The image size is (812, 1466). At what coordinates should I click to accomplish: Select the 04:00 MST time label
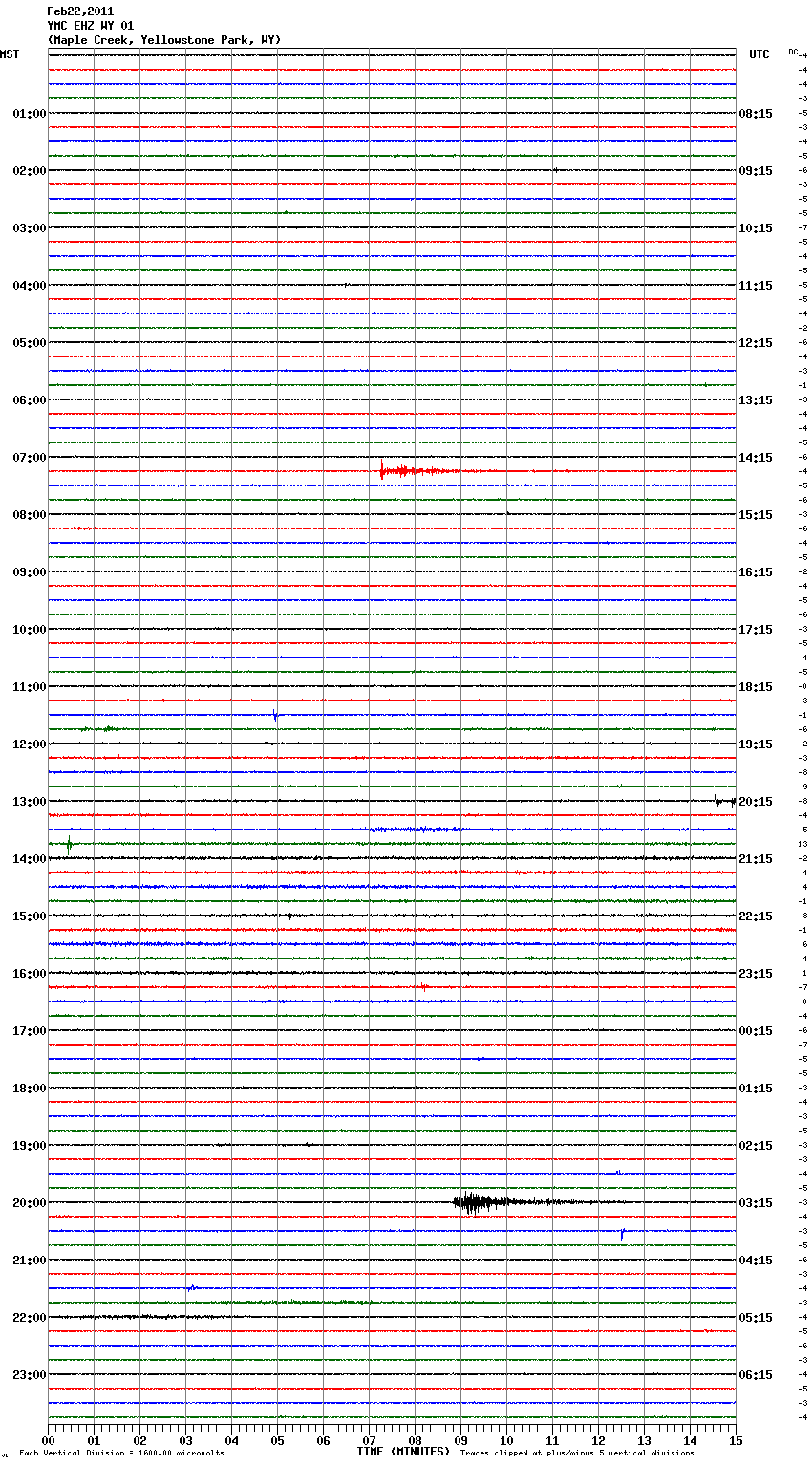(30, 286)
